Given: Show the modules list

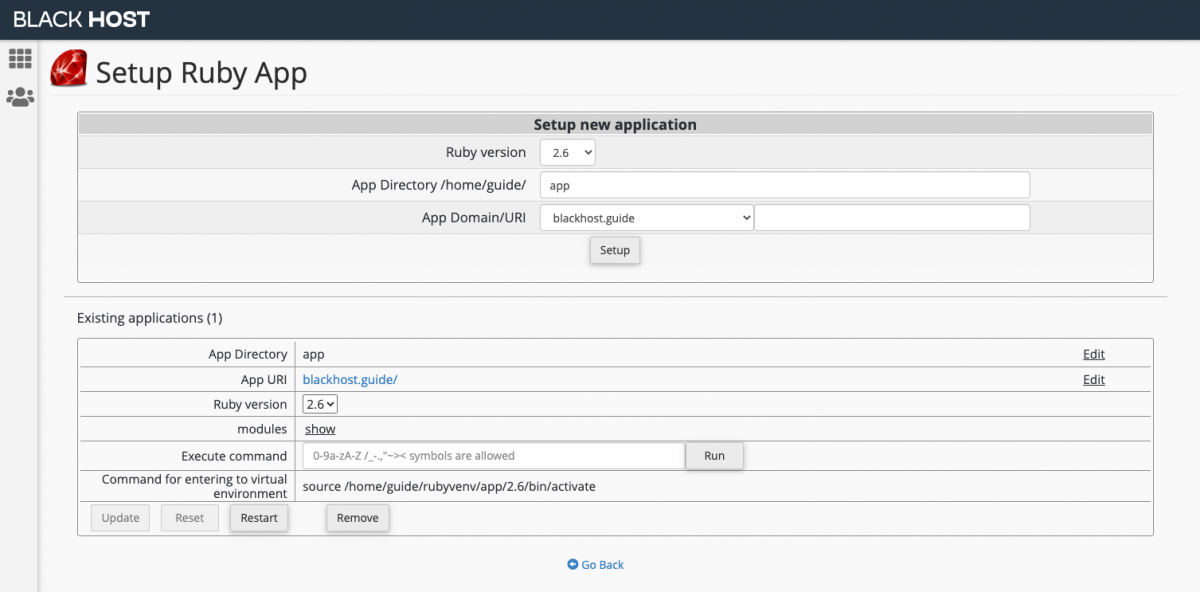Looking at the screenshot, I should (319, 428).
